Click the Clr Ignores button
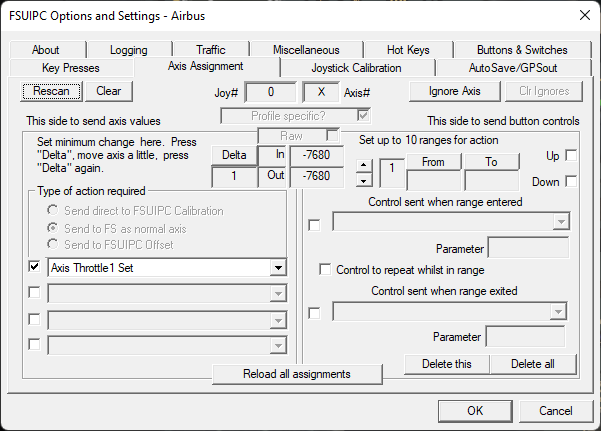Screen dimensions: 601x431 click(x=544, y=91)
